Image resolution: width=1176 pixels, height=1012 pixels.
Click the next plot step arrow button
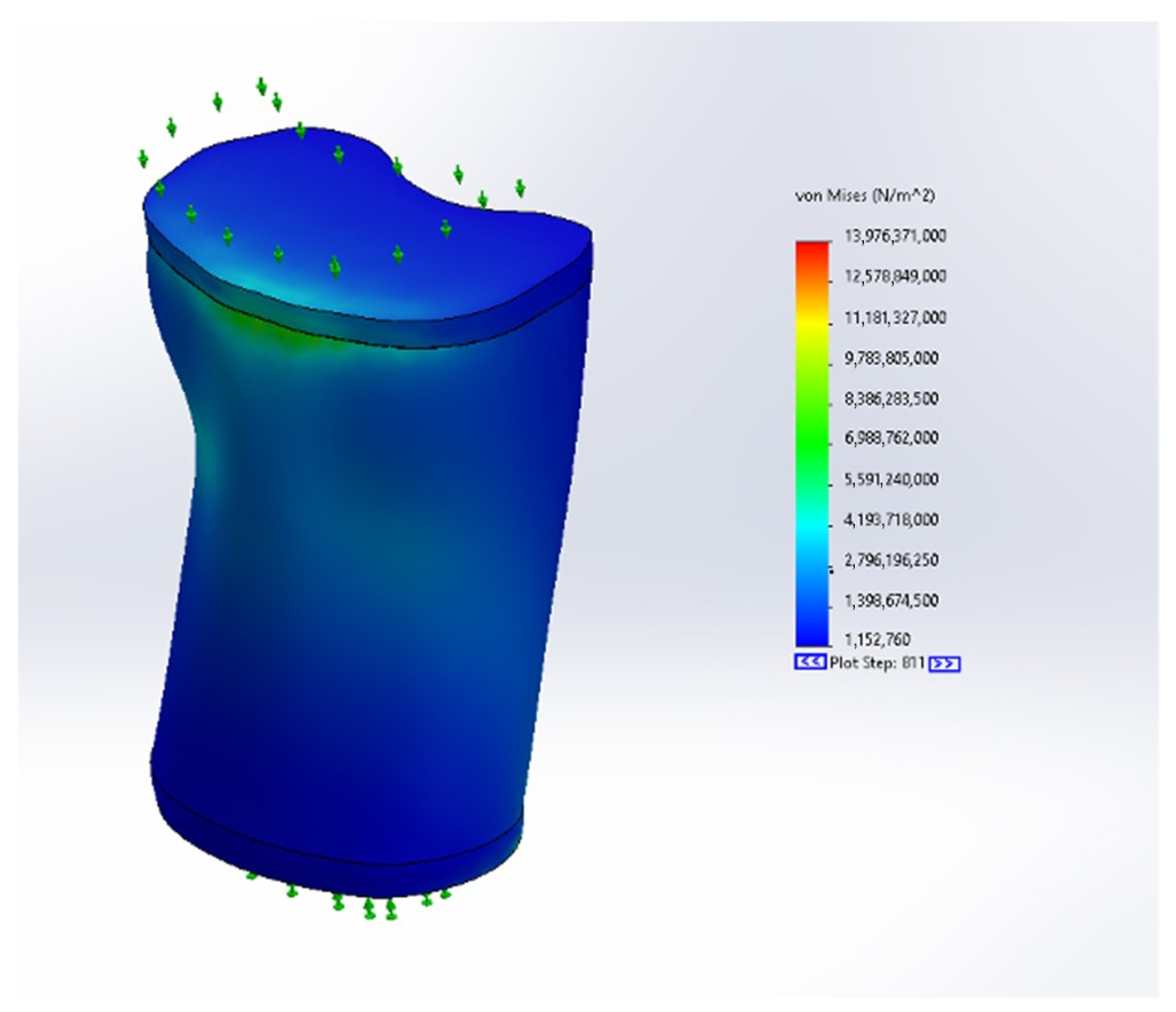click(944, 664)
